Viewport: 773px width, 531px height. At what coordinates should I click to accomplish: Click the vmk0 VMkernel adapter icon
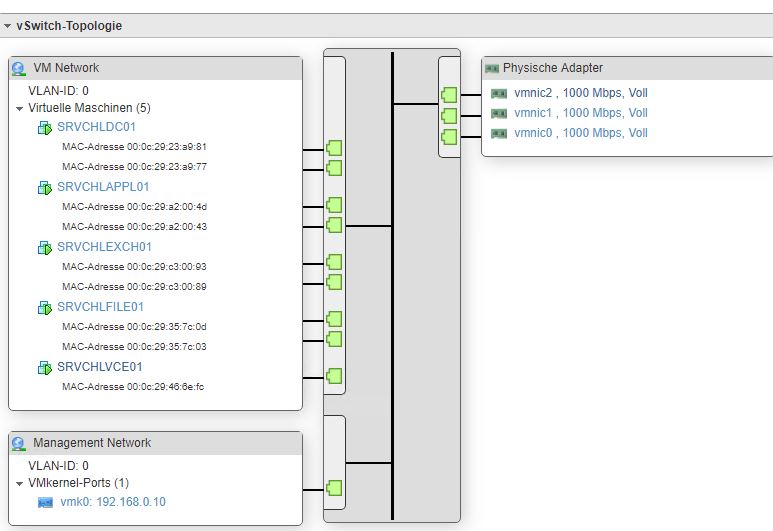tap(46, 502)
